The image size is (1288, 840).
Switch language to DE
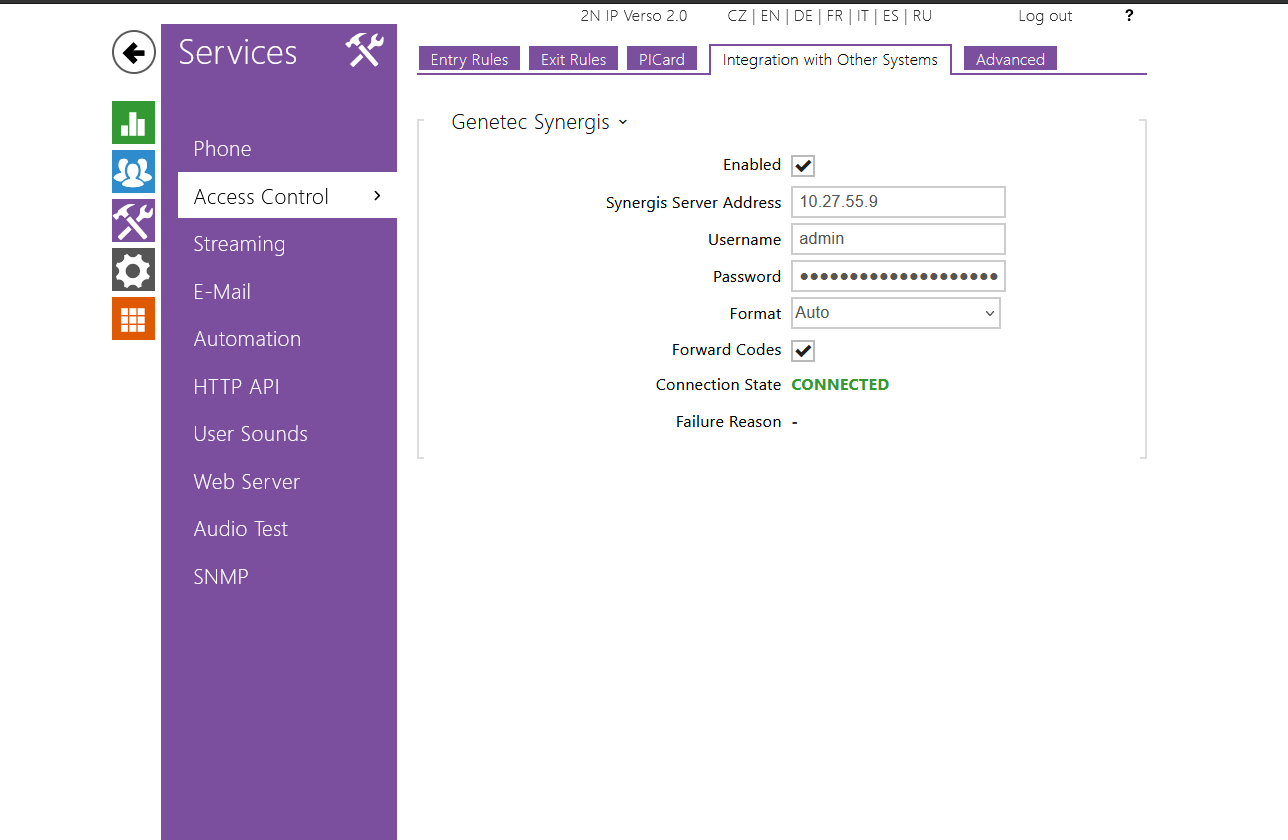[x=803, y=16]
